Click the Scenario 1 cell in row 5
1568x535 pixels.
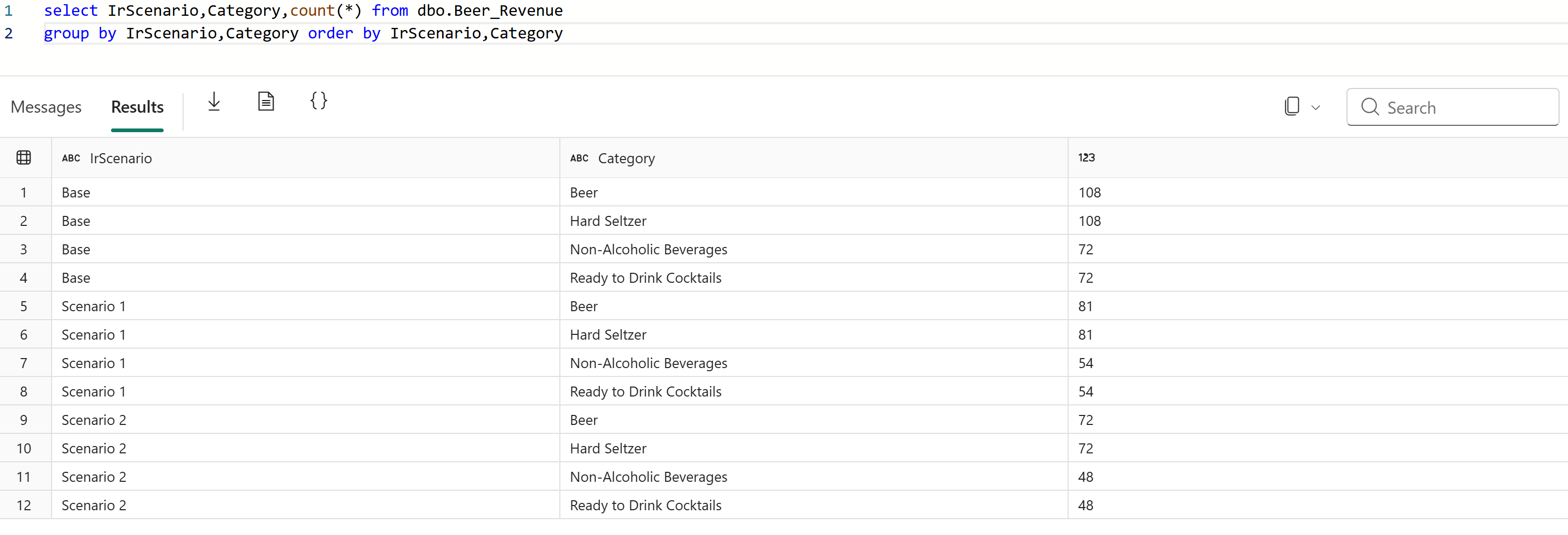click(x=94, y=306)
